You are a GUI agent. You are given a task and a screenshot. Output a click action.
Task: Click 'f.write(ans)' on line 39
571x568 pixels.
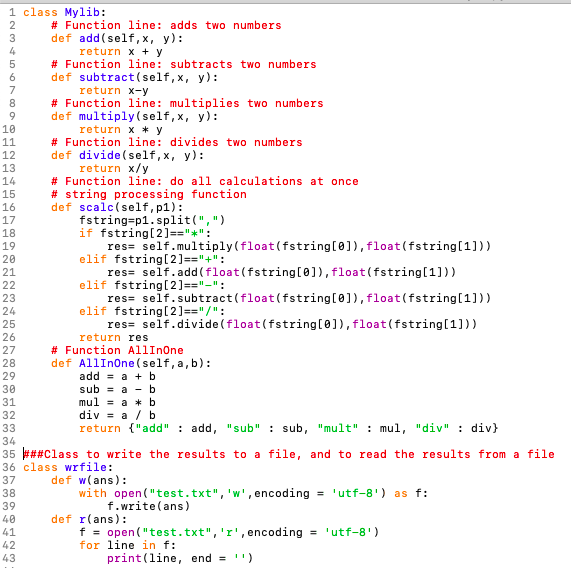coord(149,506)
